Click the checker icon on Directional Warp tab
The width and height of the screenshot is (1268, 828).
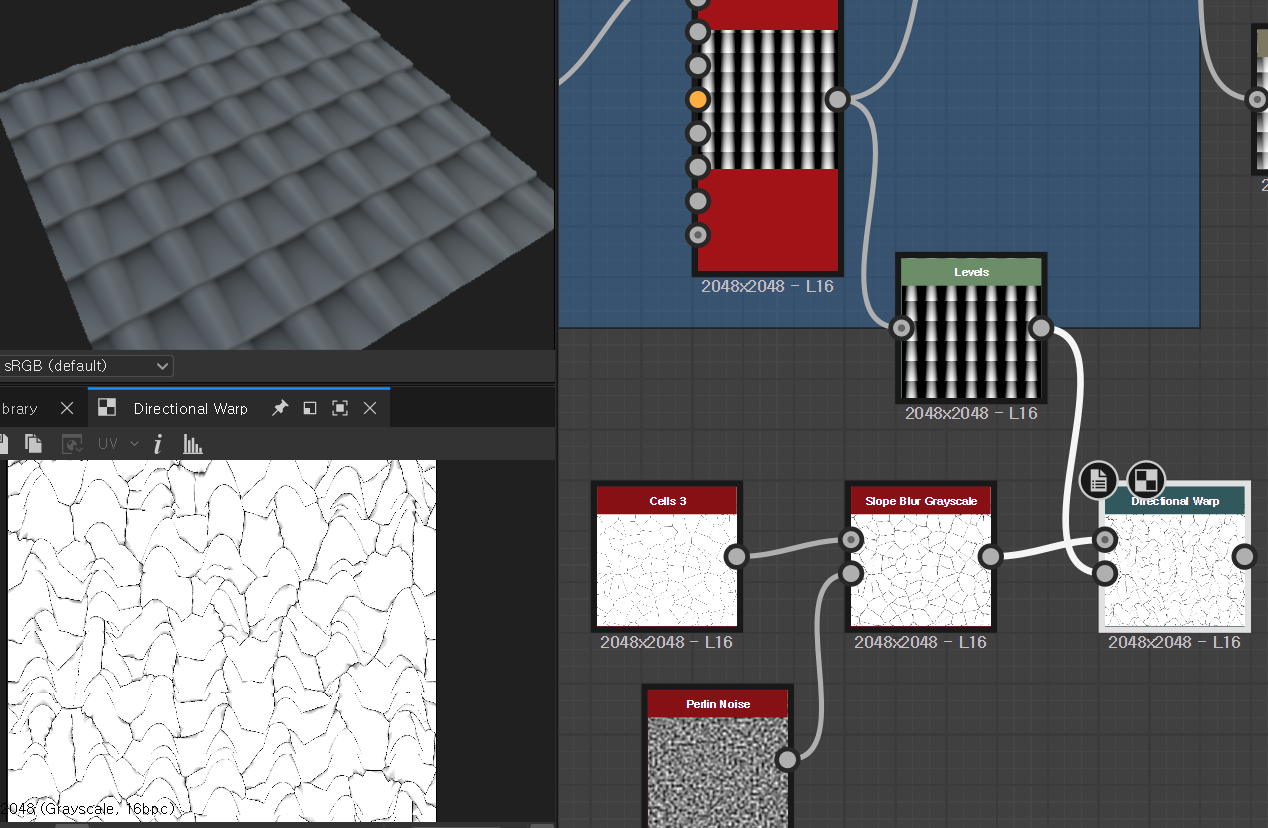pyautogui.click(x=107, y=408)
